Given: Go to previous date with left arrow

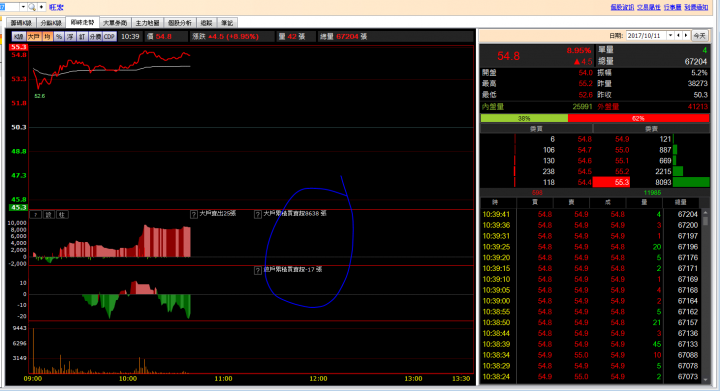Looking at the screenshot, I should pos(678,35).
